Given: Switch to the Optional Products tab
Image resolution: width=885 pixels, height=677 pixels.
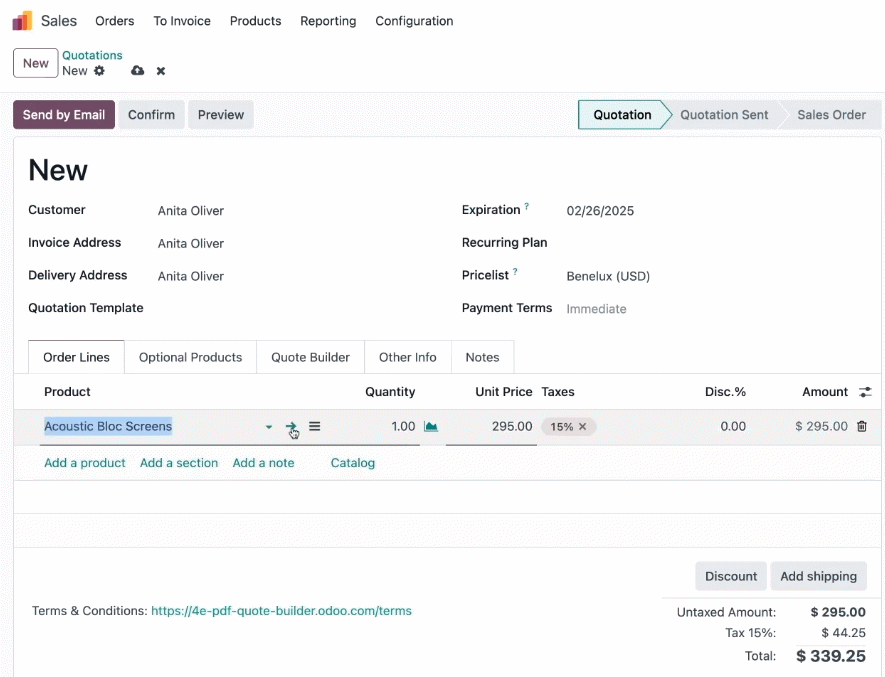Looking at the screenshot, I should tap(190, 357).
